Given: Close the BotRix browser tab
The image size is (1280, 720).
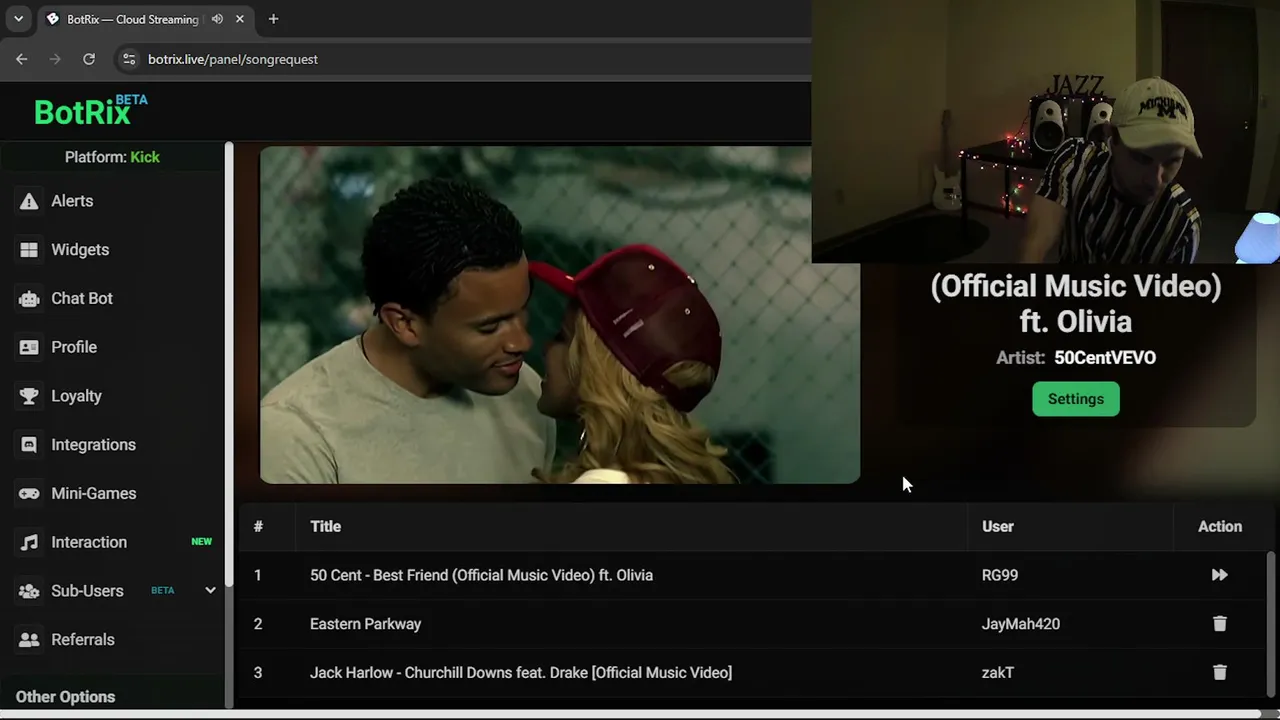Looking at the screenshot, I should [240, 19].
